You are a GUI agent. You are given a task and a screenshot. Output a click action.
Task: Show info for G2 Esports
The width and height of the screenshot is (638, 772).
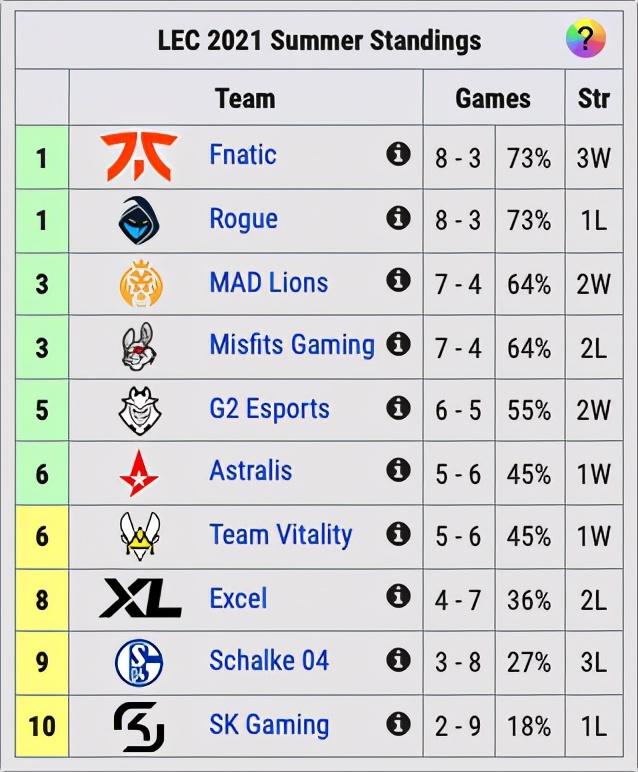pos(398,408)
